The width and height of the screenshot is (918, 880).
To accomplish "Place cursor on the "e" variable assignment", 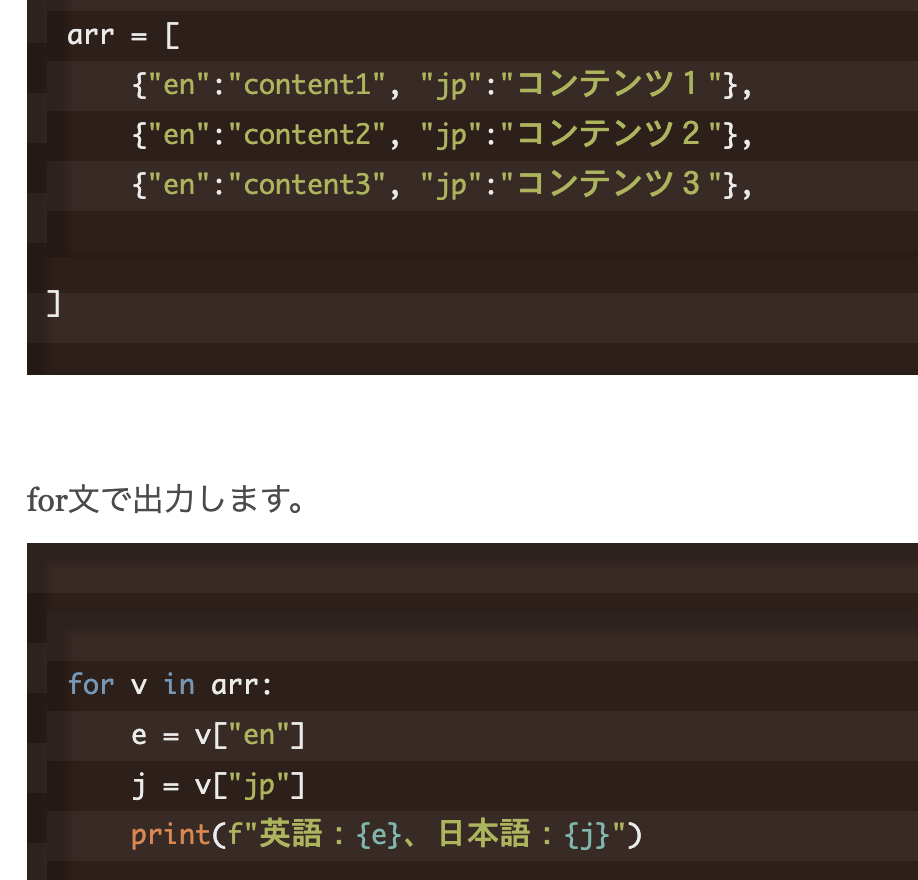I will [139, 736].
